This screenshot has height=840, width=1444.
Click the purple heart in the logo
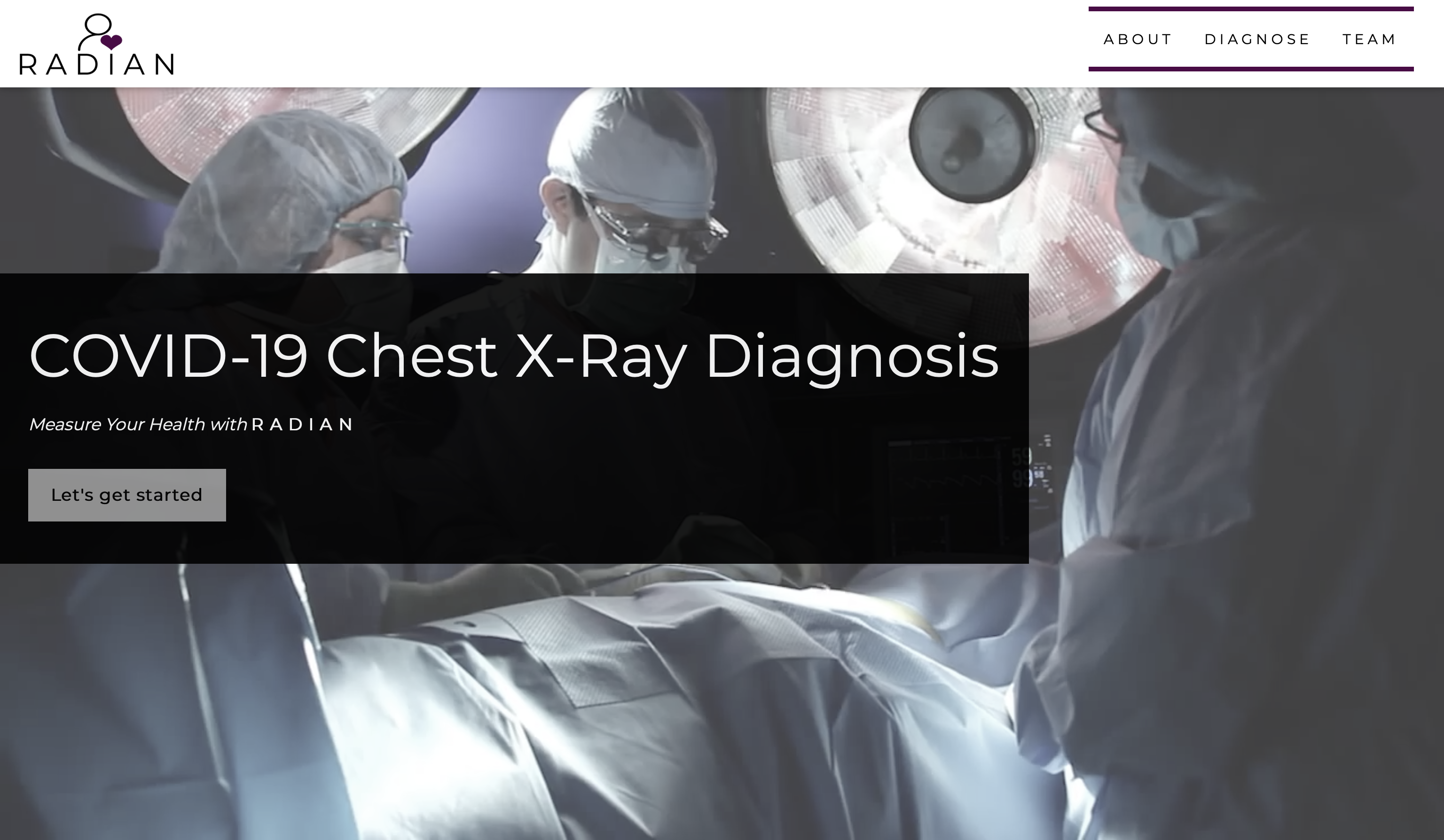(111, 42)
